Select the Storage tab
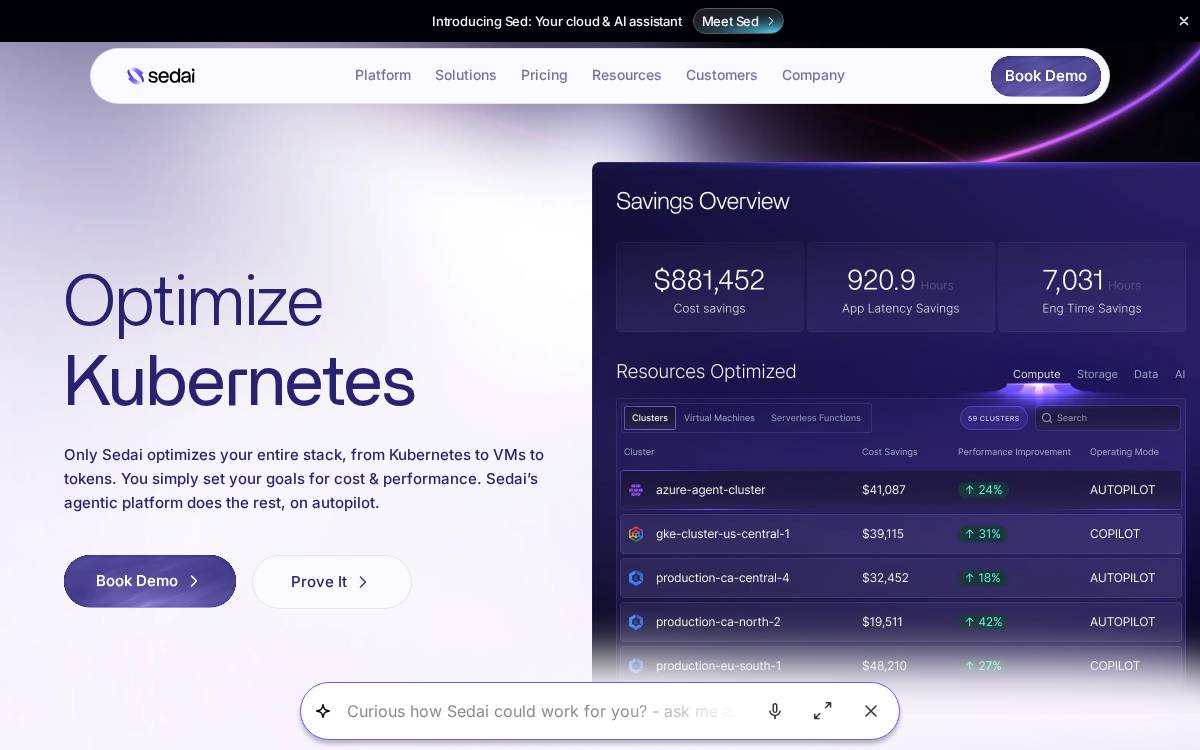Viewport: 1200px width, 750px height. click(x=1097, y=374)
